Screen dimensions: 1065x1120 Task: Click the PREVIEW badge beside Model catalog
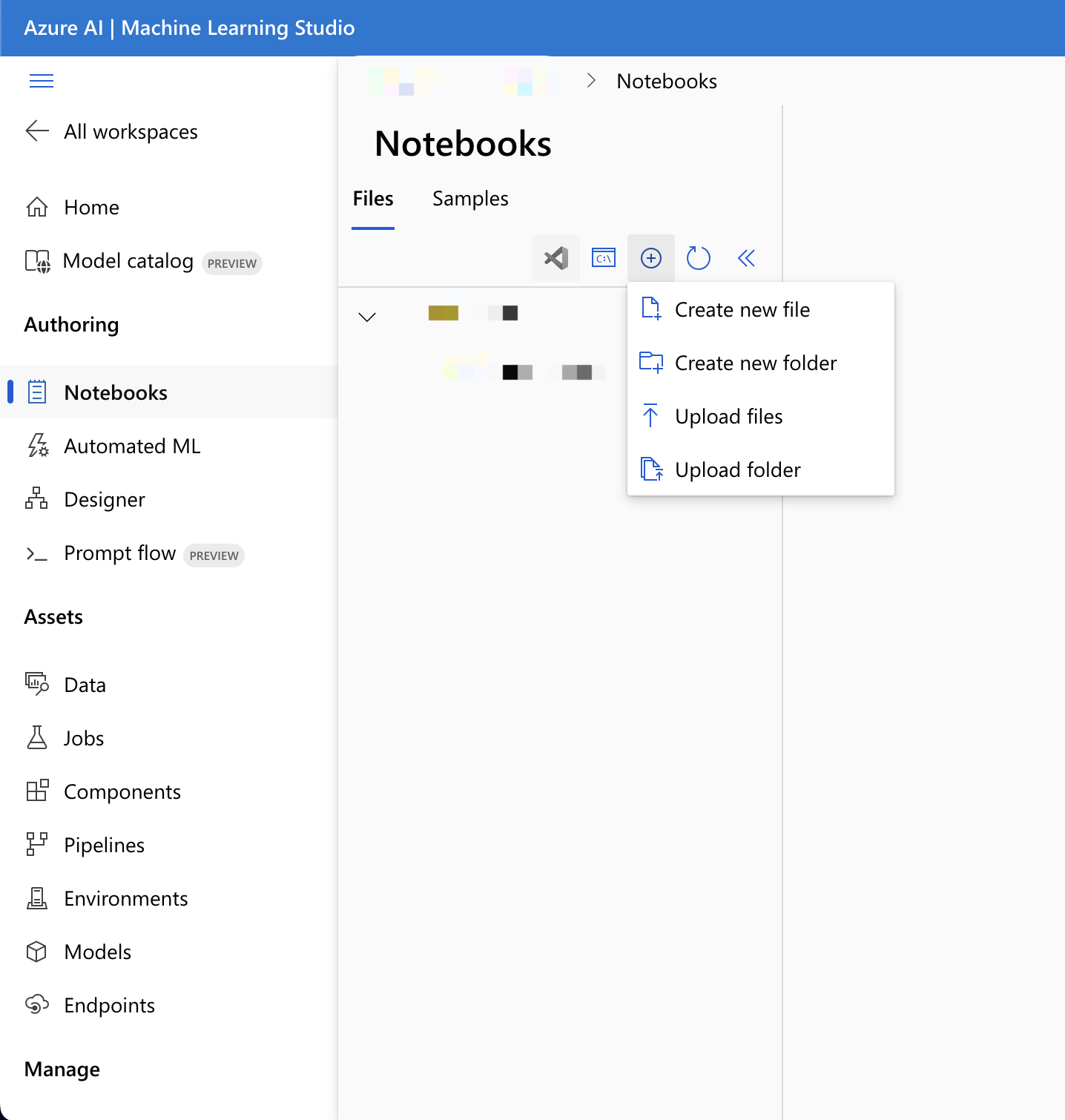[232, 263]
